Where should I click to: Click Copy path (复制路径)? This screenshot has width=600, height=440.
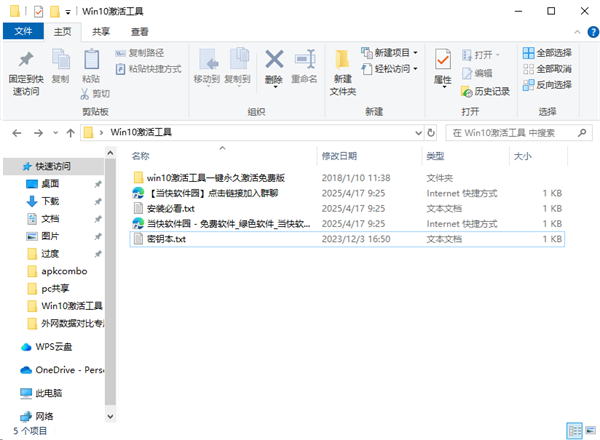pyautogui.click(x=140, y=53)
